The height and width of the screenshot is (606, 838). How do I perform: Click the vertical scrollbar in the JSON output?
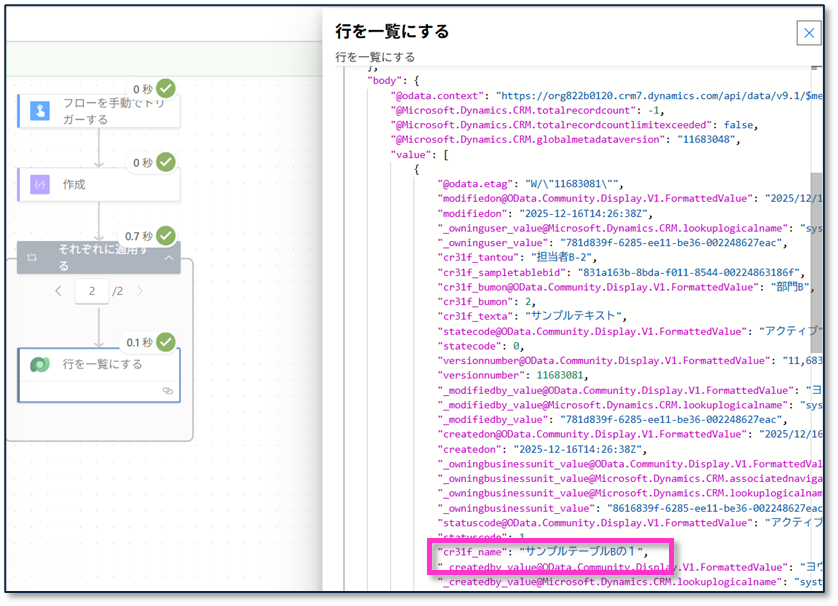816,230
